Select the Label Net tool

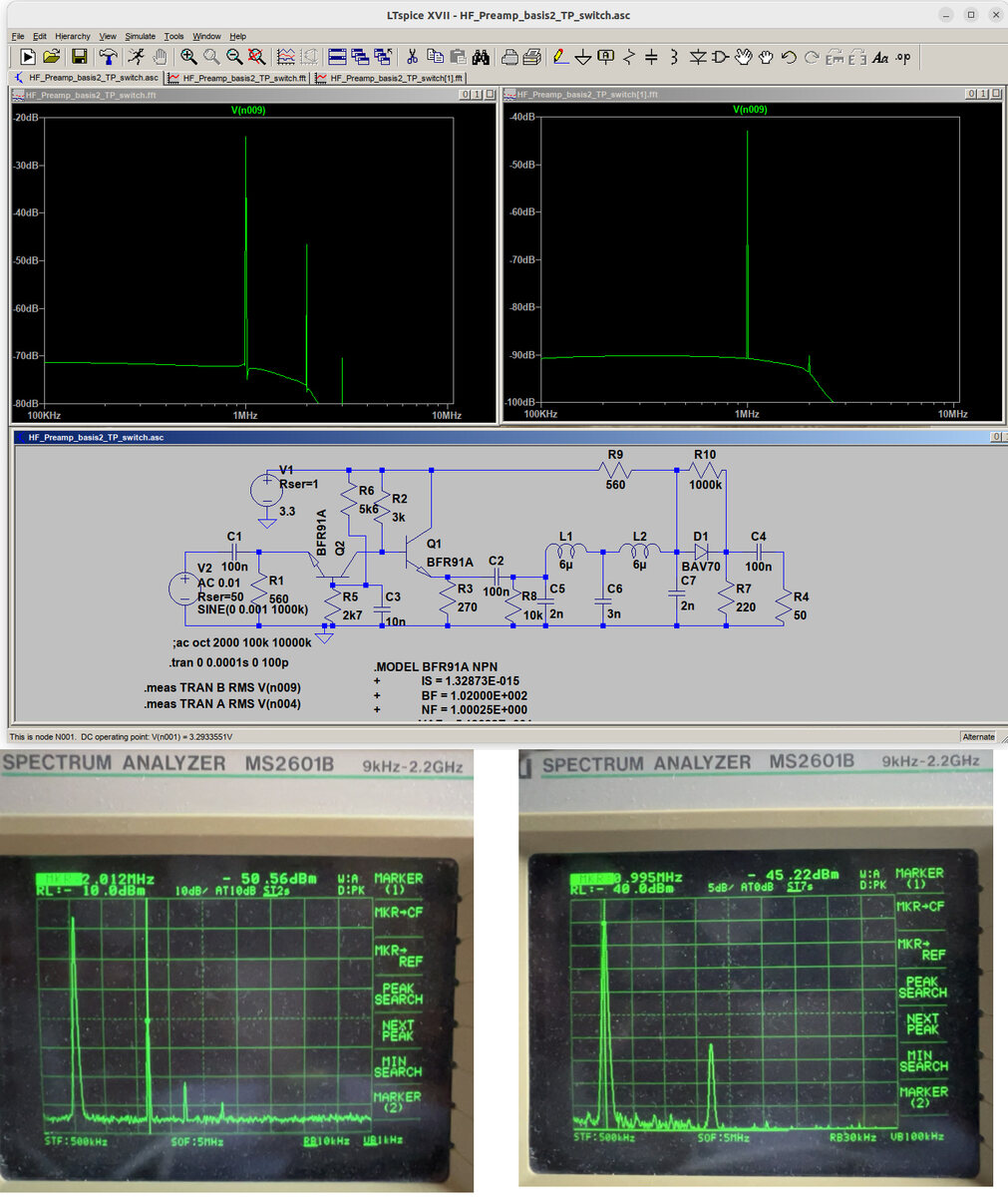click(606, 58)
